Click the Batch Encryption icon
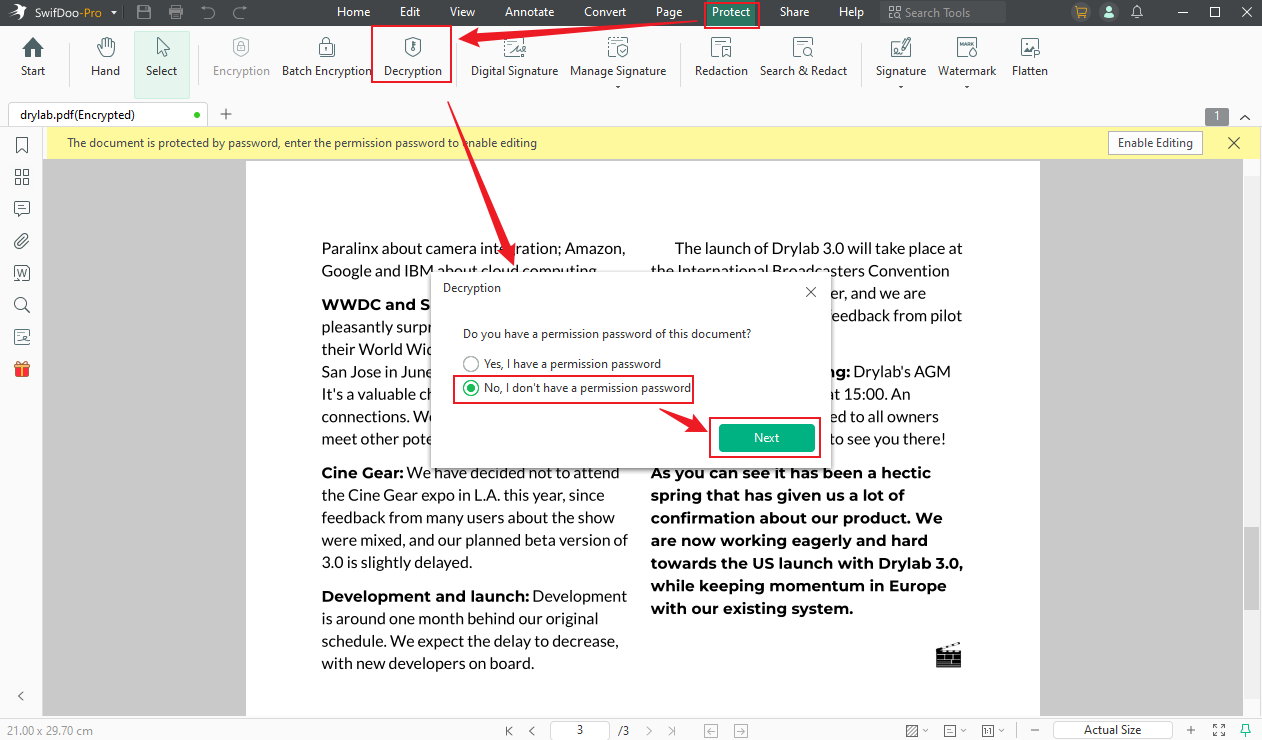This screenshot has height=740, width=1262. click(326, 55)
